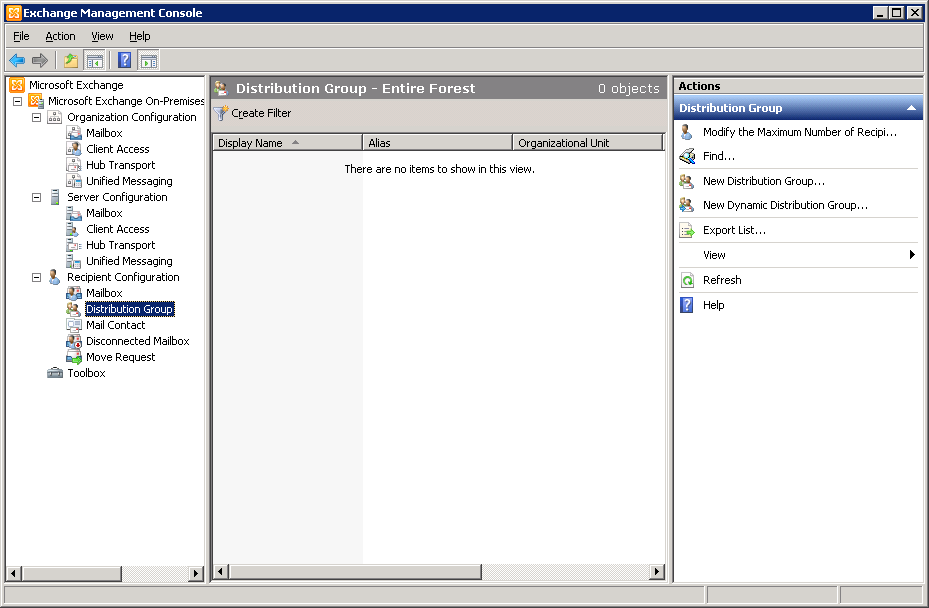Click the tree pane scroll right arrow
The image size is (929, 608).
point(196,574)
